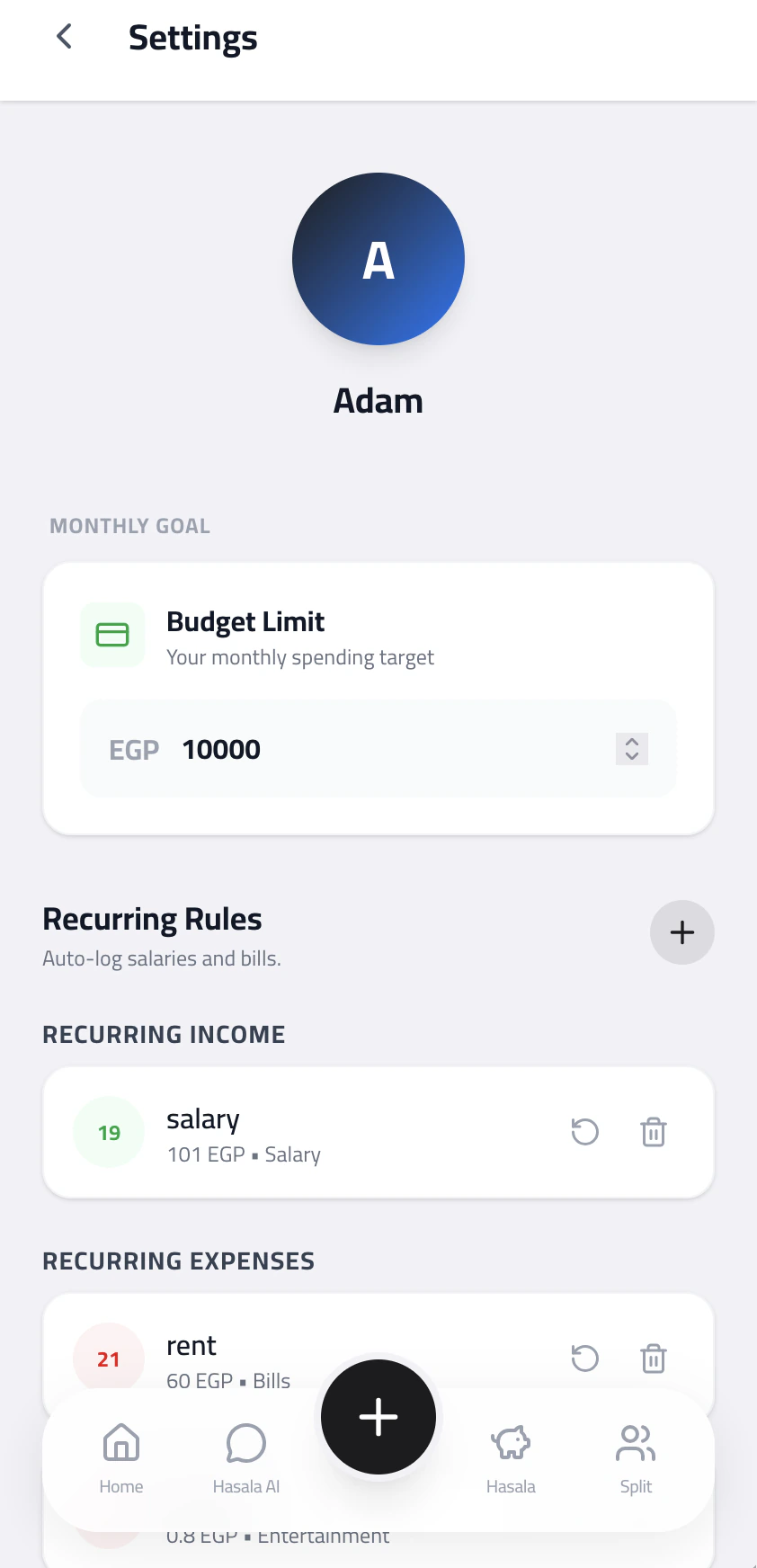The image size is (757, 1568).
Task: Open the Home tab
Action: [x=121, y=1458]
